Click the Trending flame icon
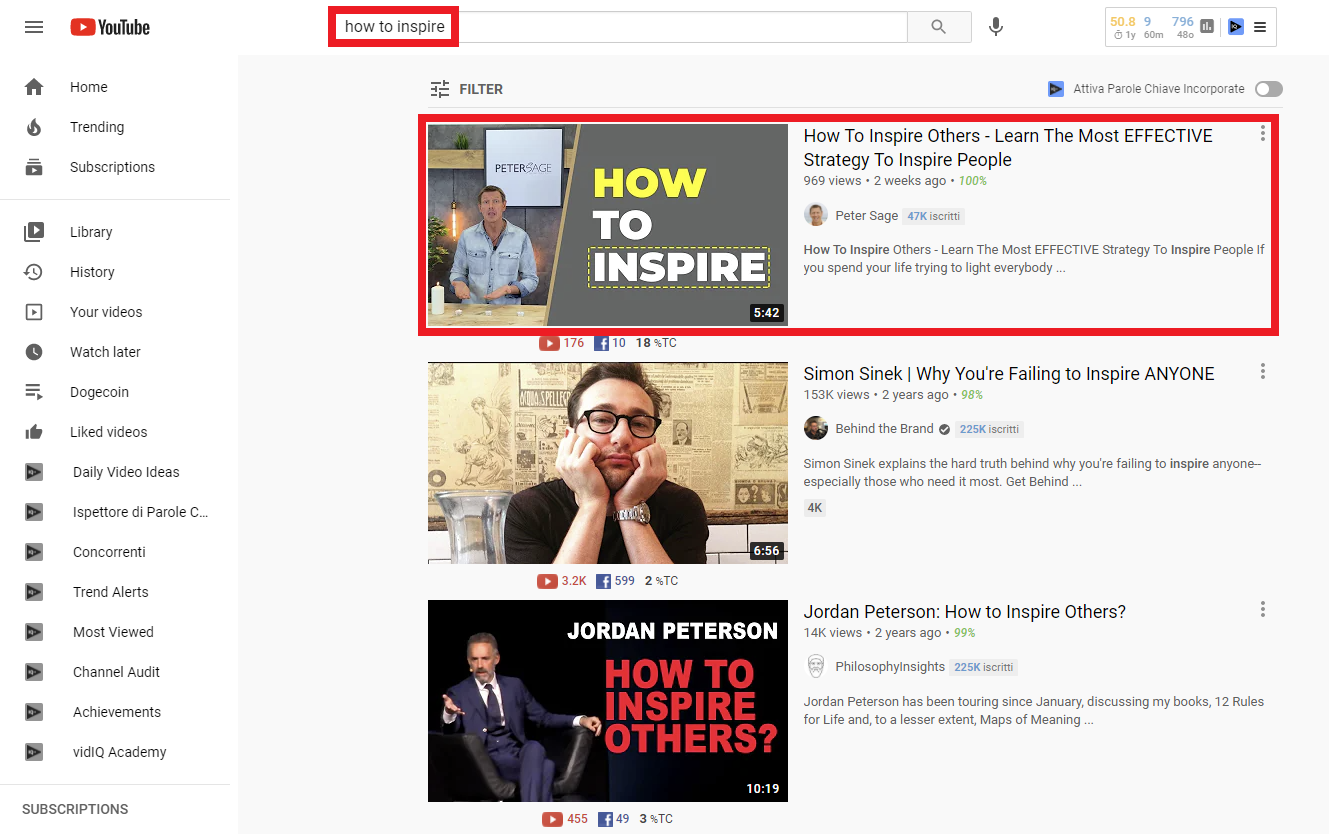Viewport: 1329px width, 834px height. click(x=34, y=127)
